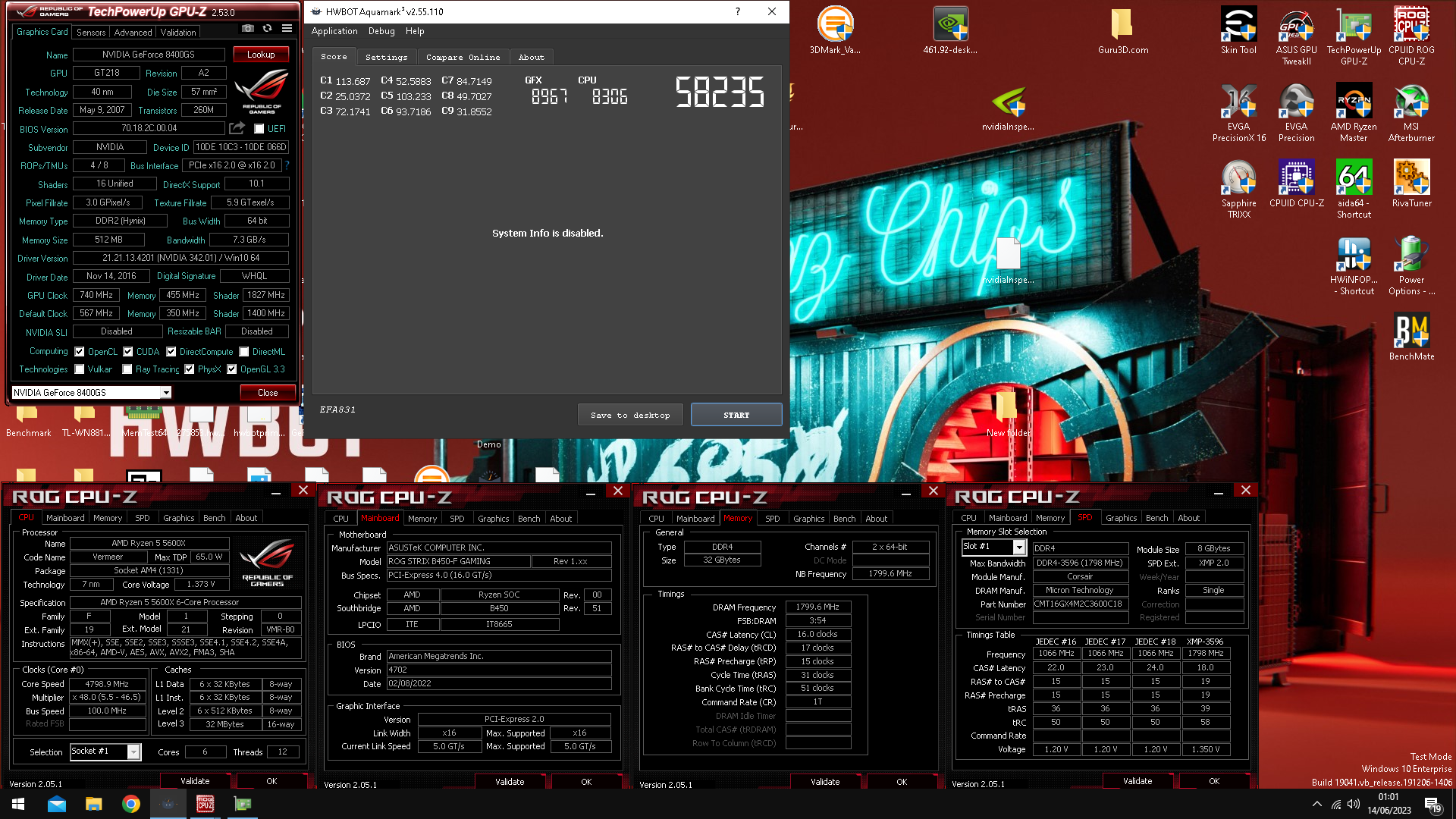Click DRAM Frequency value field
Viewport: 1456px width, 819px height.
817,607
